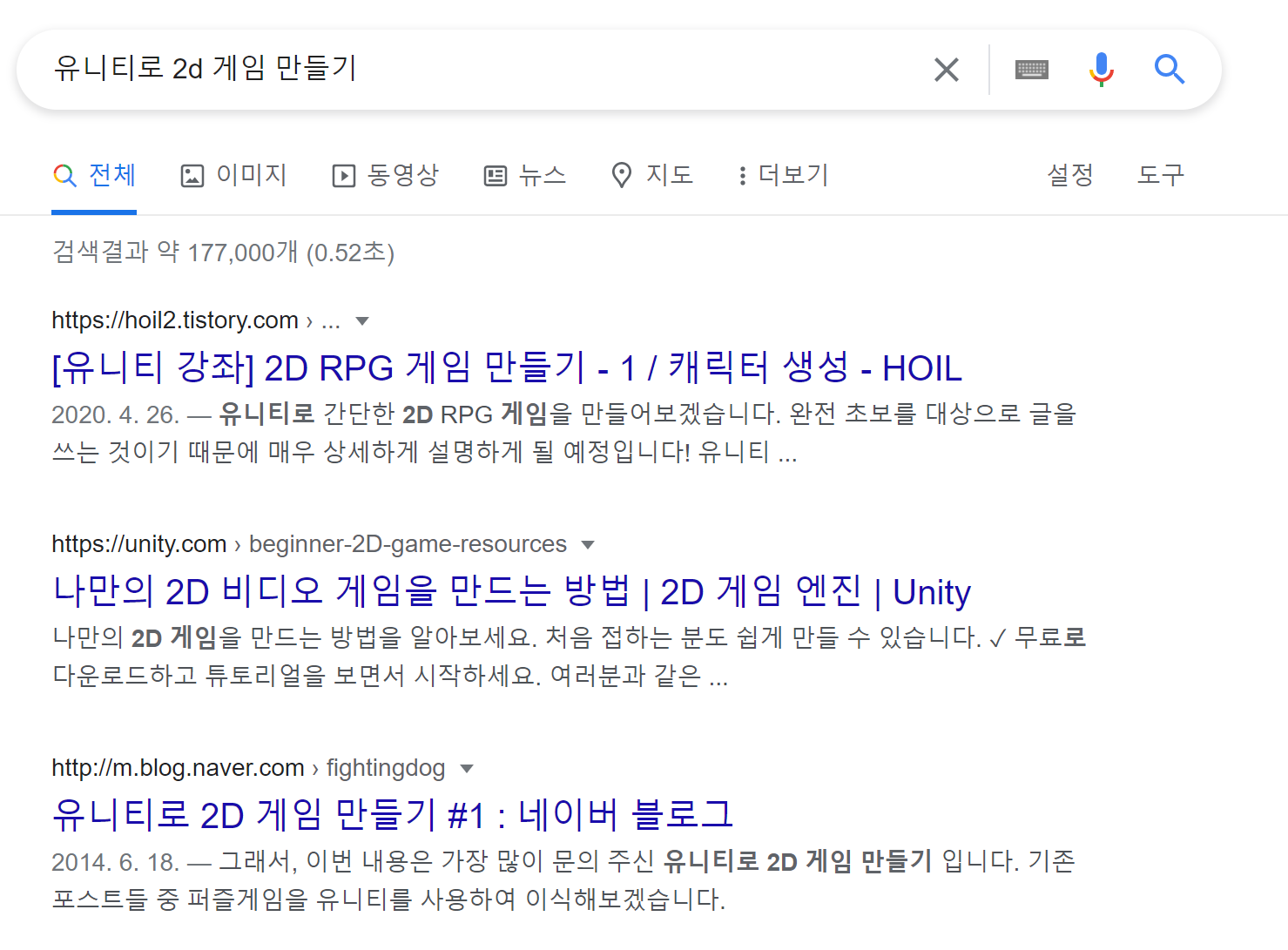
Task: Open the on-screen keyboard input tool
Action: [x=1032, y=70]
